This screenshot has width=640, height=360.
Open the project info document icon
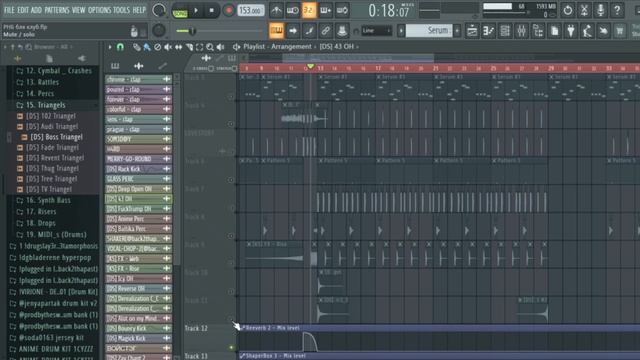click(x=554, y=31)
